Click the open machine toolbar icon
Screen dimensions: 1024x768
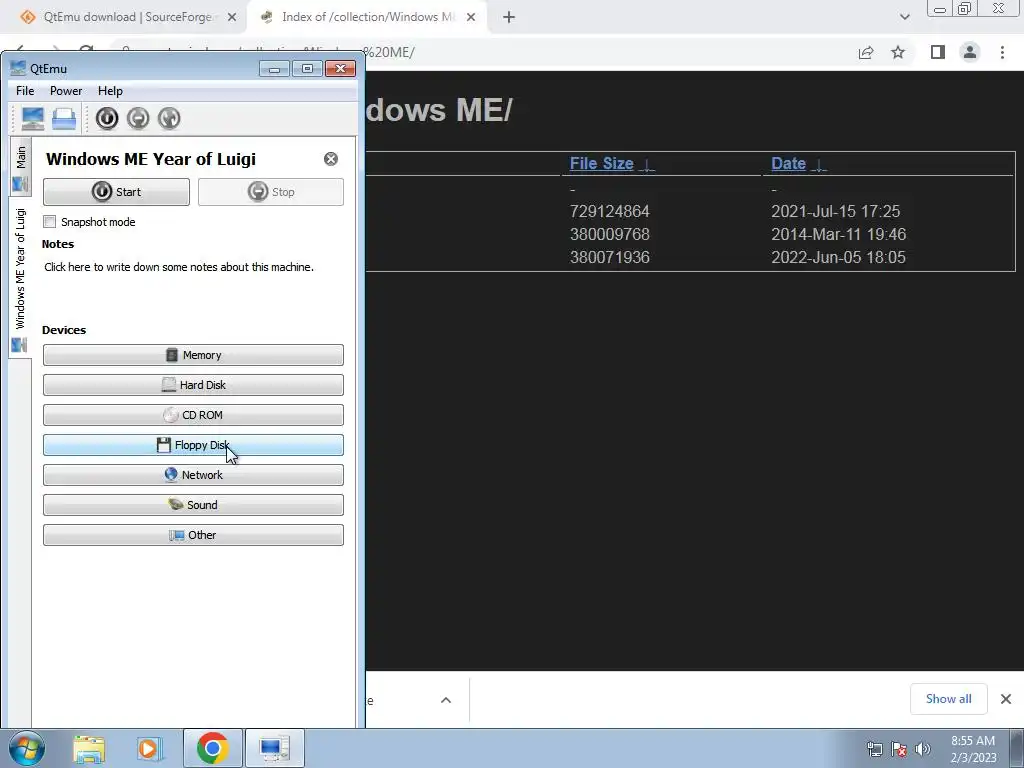[x=64, y=118]
